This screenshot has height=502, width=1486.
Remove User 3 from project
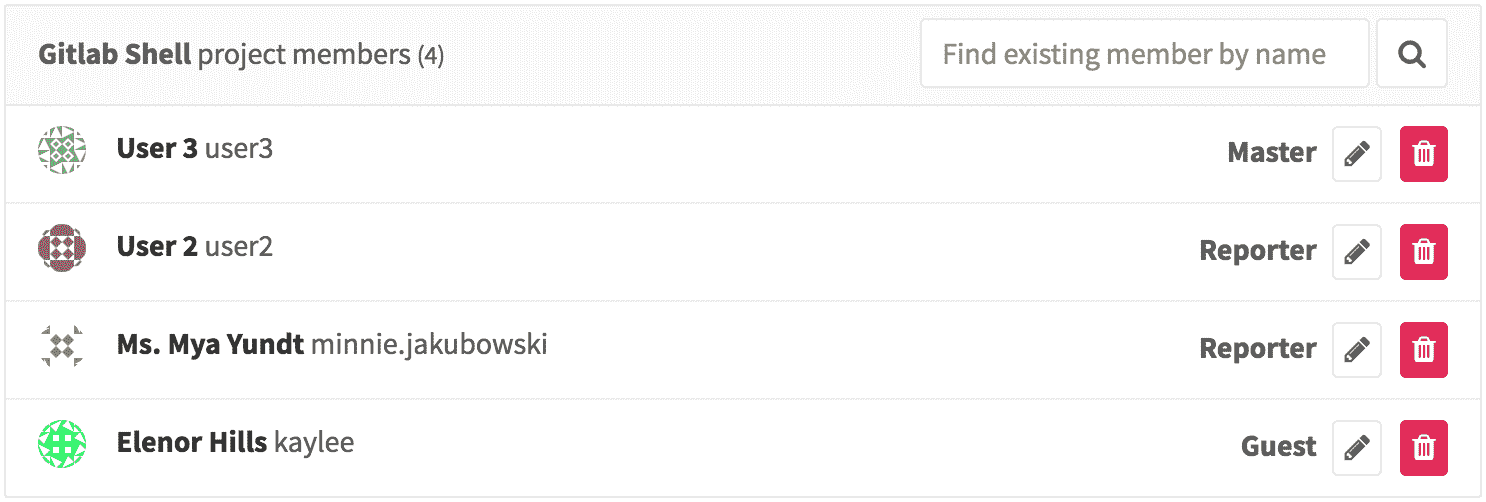coord(1423,154)
